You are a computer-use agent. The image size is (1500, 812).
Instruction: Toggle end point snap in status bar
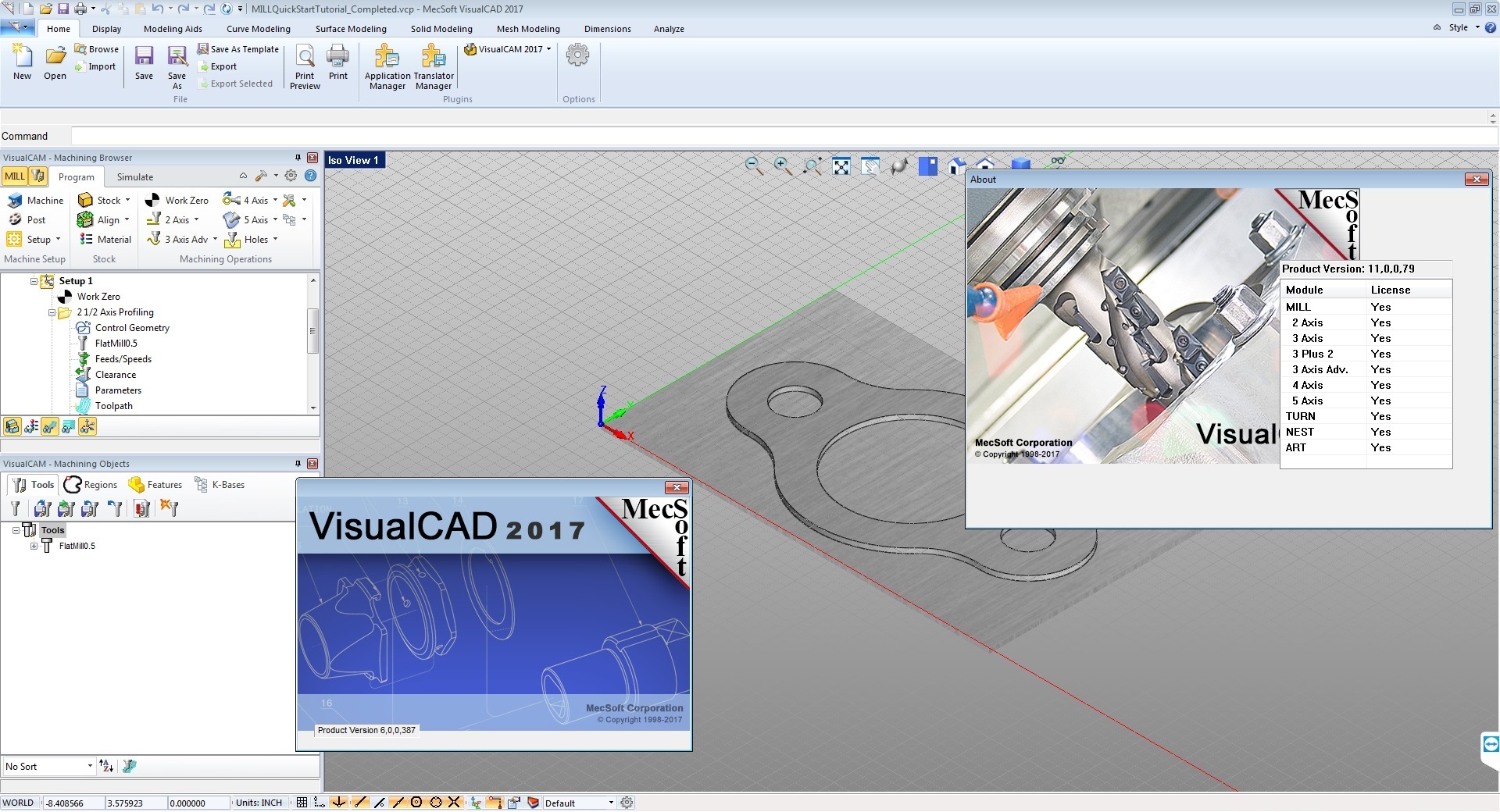pos(359,803)
